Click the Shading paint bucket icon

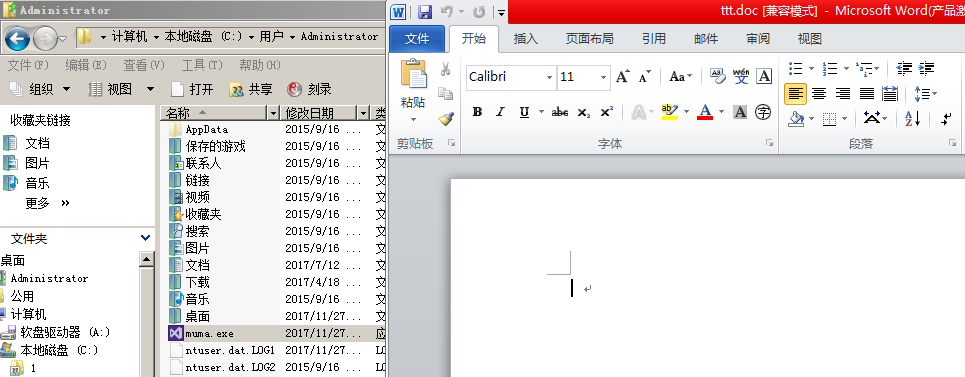pos(796,118)
